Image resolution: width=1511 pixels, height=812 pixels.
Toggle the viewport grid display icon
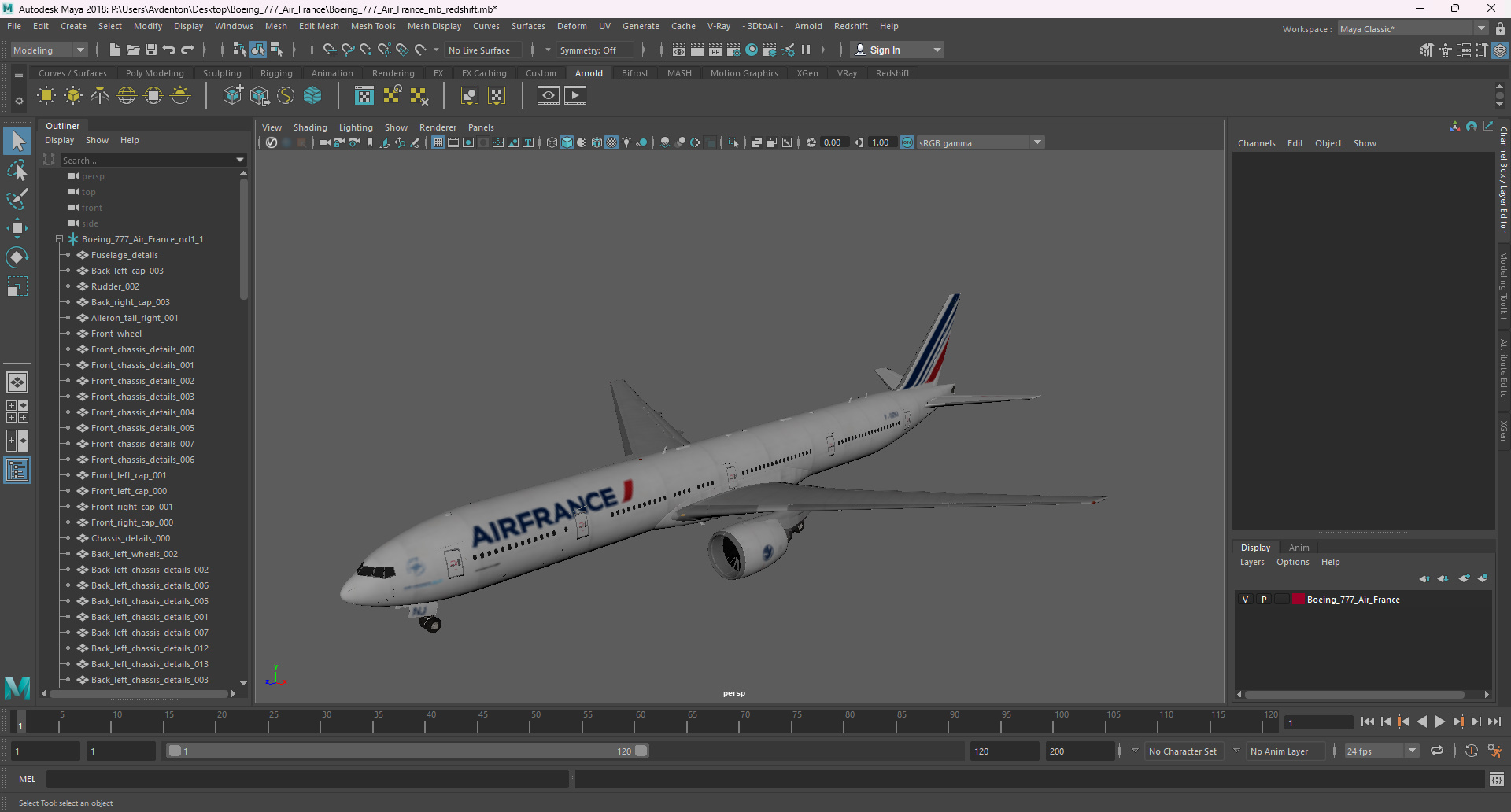click(x=438, y=142)
